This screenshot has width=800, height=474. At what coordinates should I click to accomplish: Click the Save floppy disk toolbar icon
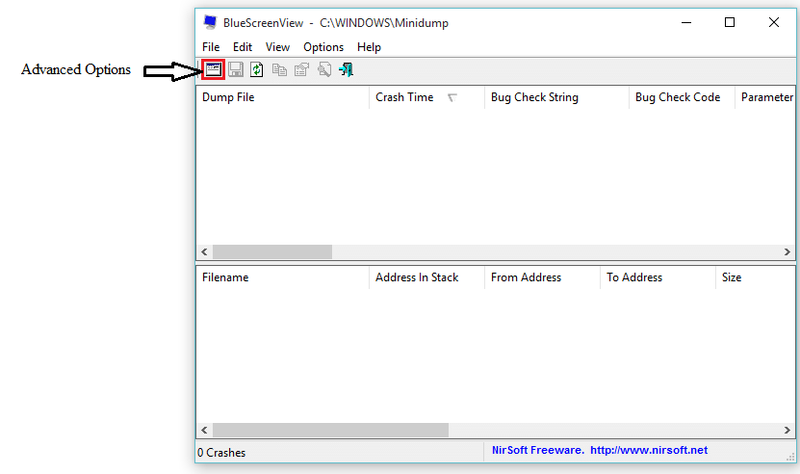(235, 69)
